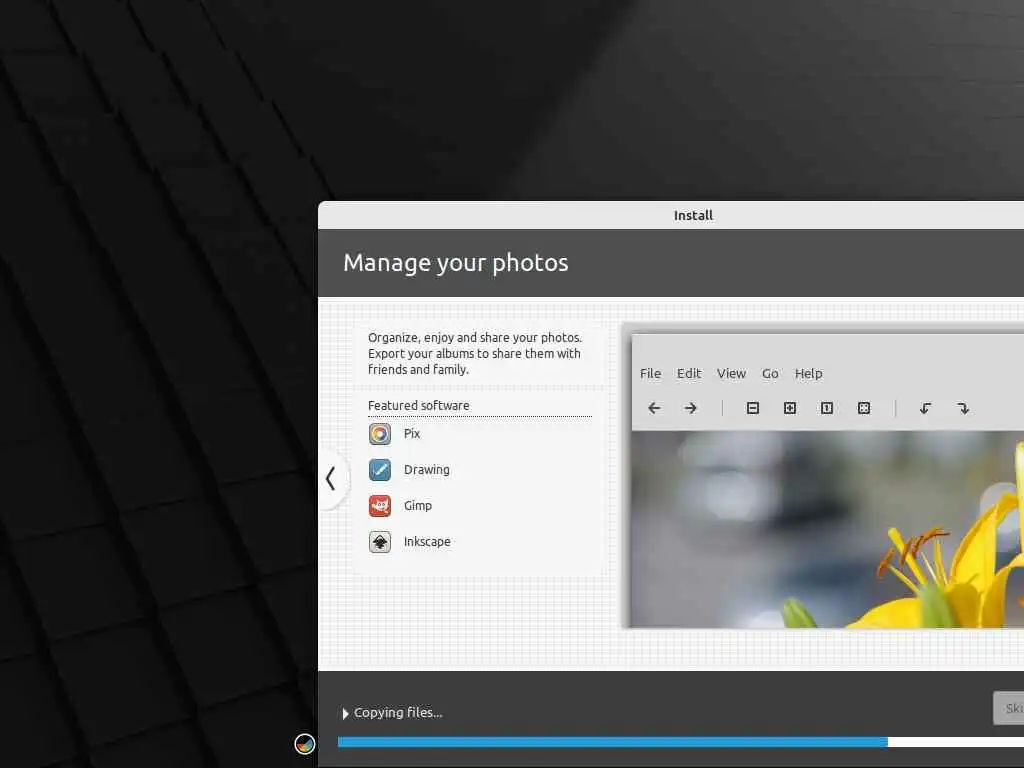The image size is (1024, 768).
Task: Click the rotate left icon
Action: [925, 409]
